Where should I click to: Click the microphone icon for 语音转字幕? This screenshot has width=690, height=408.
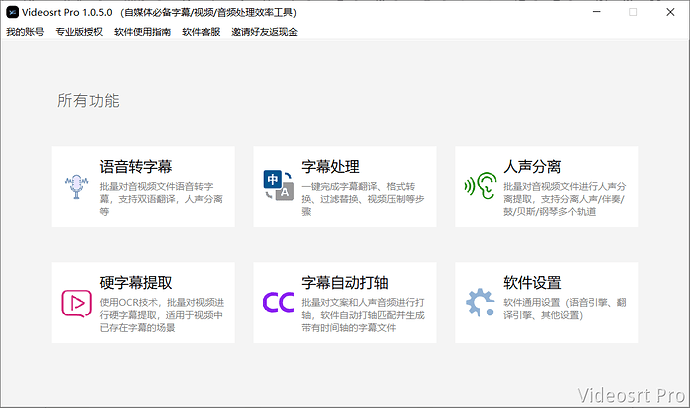coord(77,187)
